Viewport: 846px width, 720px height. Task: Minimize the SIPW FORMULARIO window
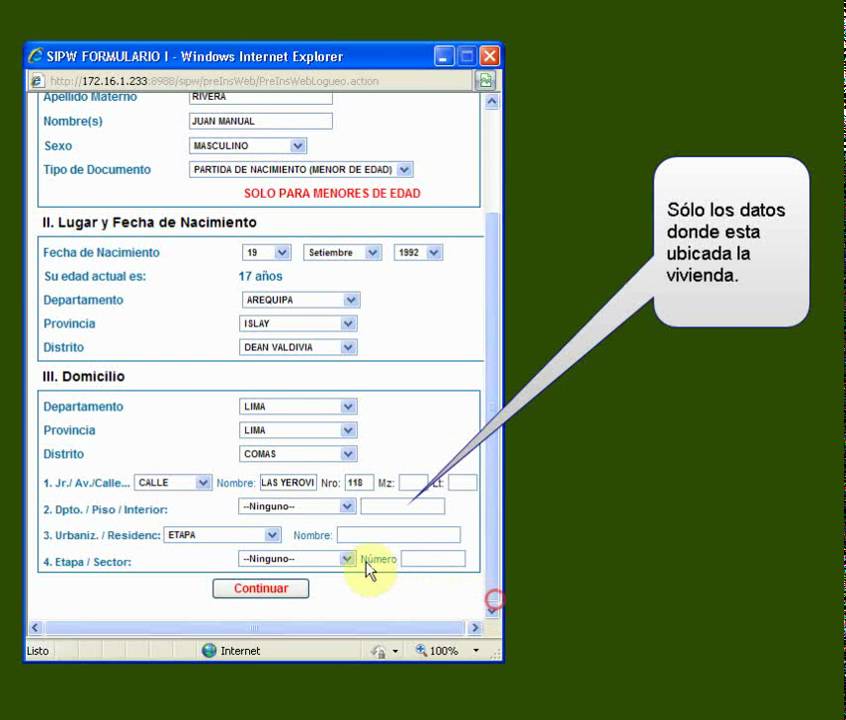point(444,56)
